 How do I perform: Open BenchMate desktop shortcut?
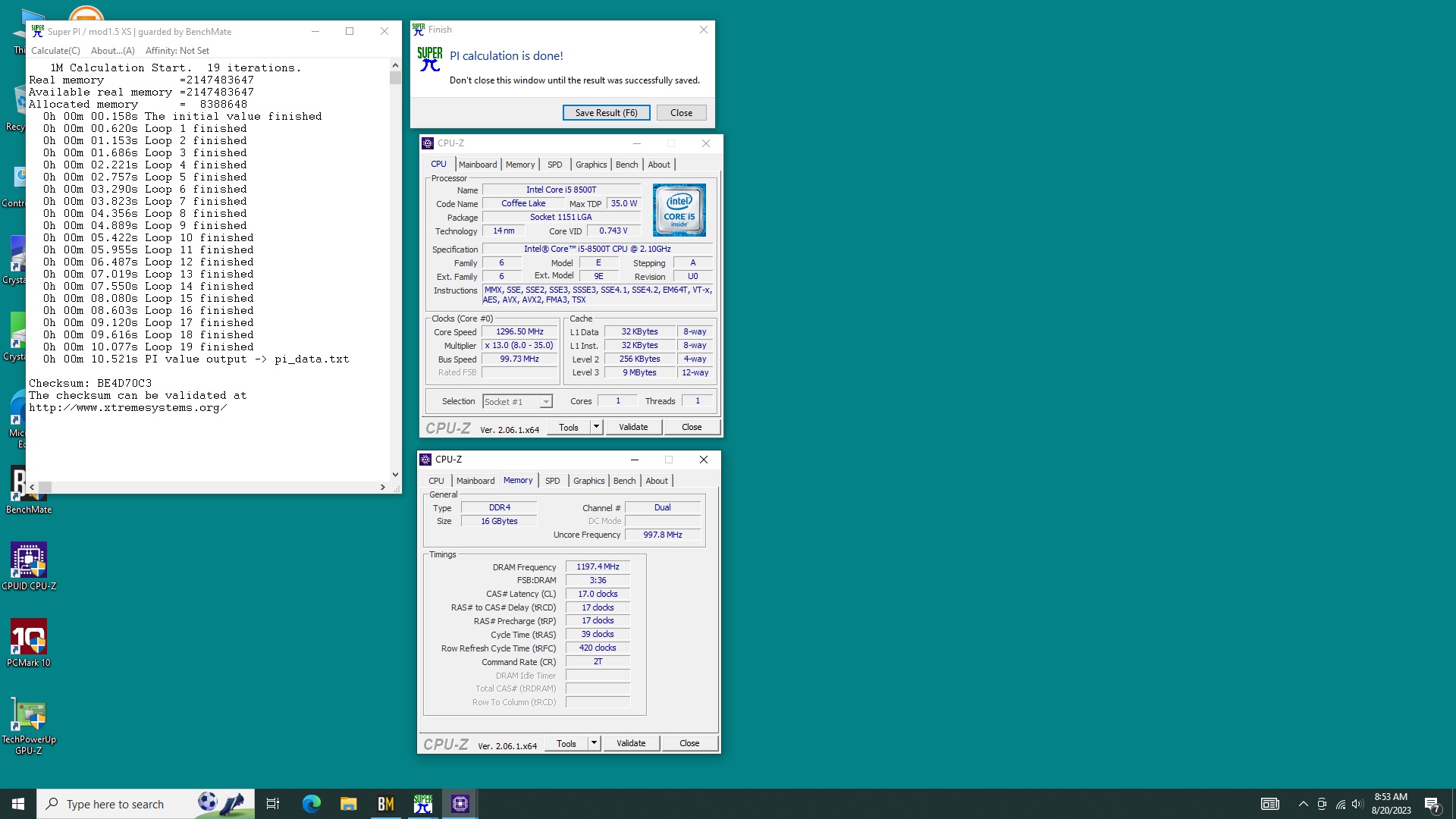click(29, 489)
